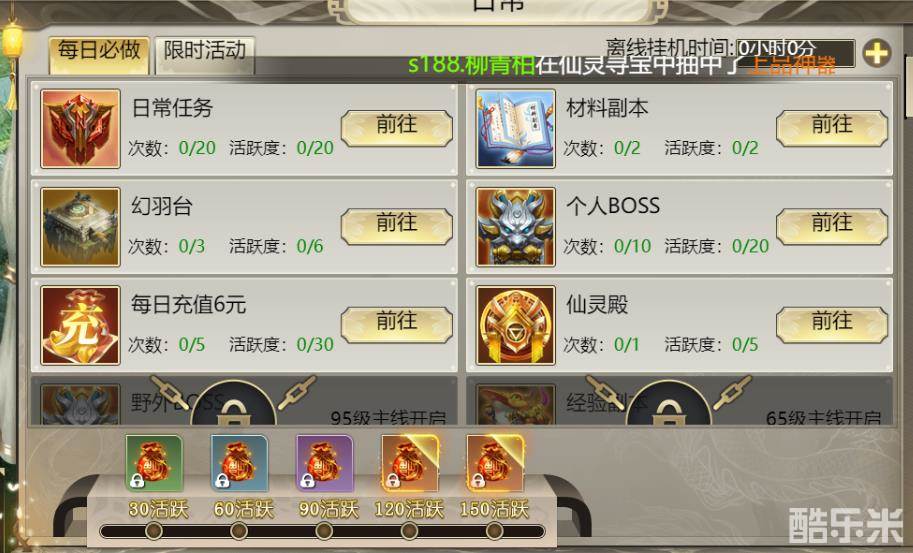Switch to the 限时活动 tab

coord(204,55)
